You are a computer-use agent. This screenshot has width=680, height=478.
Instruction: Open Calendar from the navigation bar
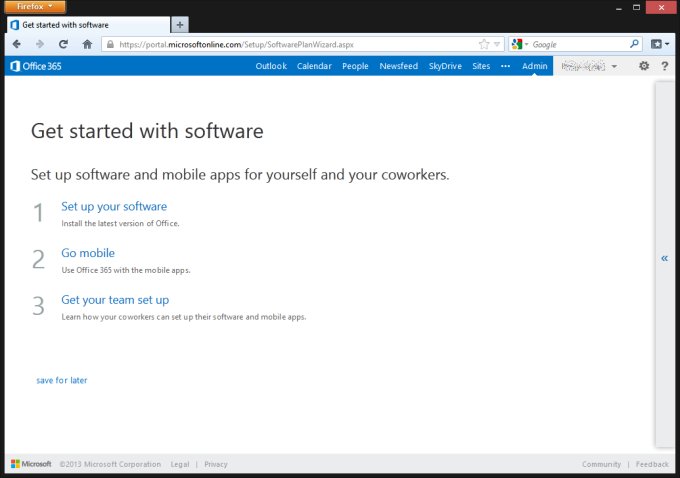(x=314, y=66)
